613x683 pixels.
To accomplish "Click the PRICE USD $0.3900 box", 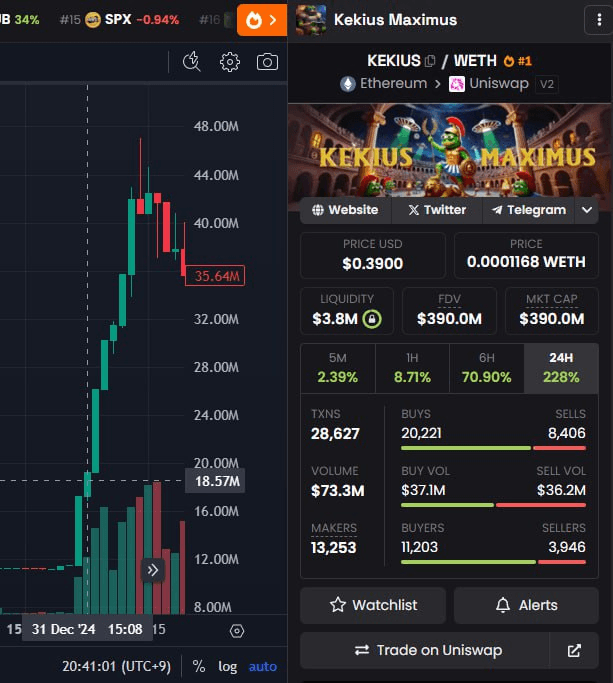I will click(373, 255).
